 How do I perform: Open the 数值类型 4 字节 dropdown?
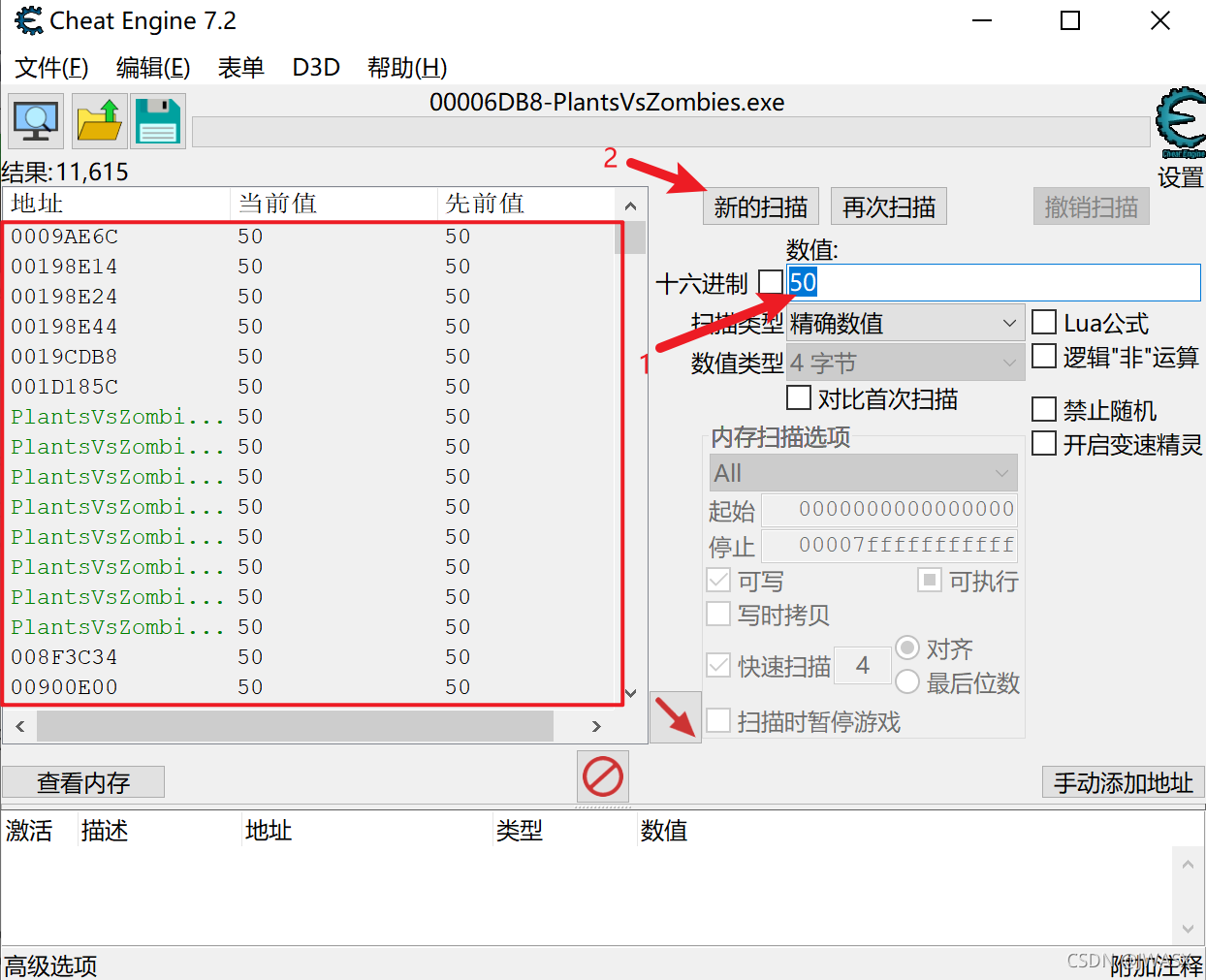tap(905, 363)
